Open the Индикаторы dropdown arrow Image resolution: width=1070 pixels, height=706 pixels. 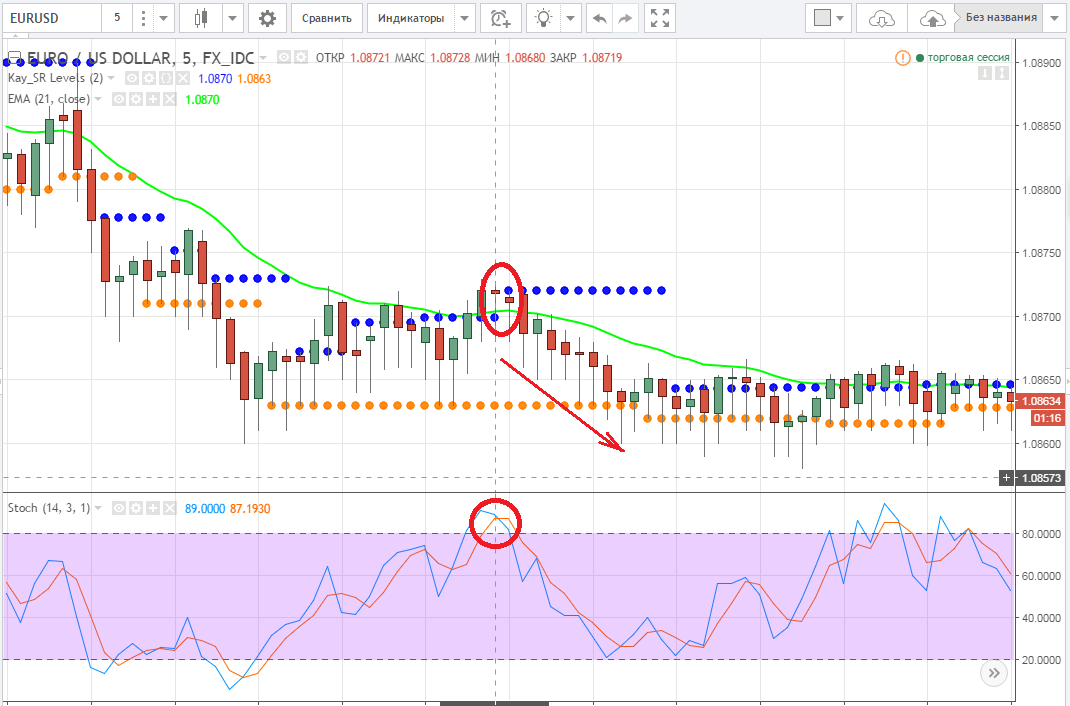[x=463, y=18]
